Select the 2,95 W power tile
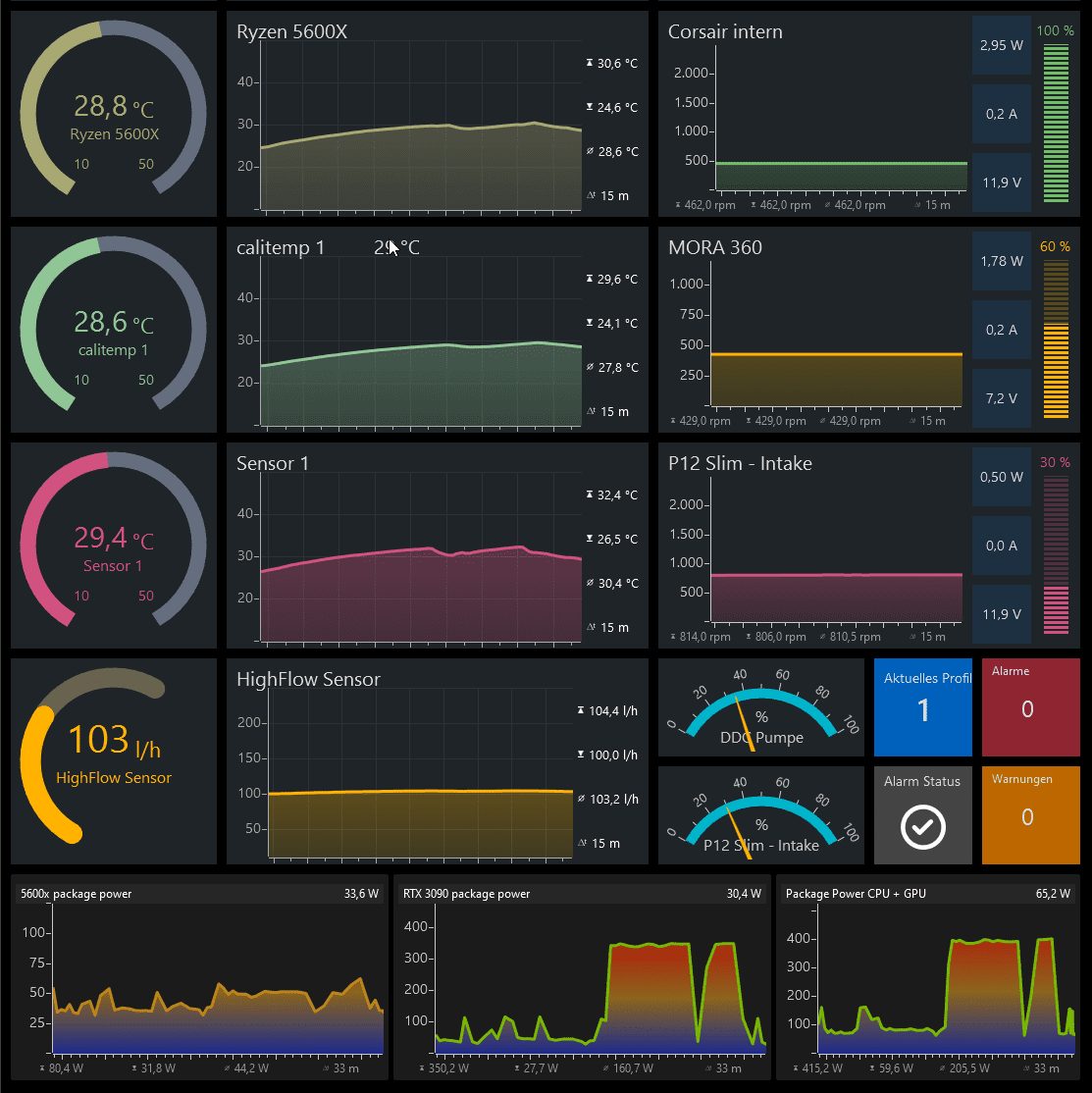This screenshot has height=1093, width=1092. [x=1002, y=45]
